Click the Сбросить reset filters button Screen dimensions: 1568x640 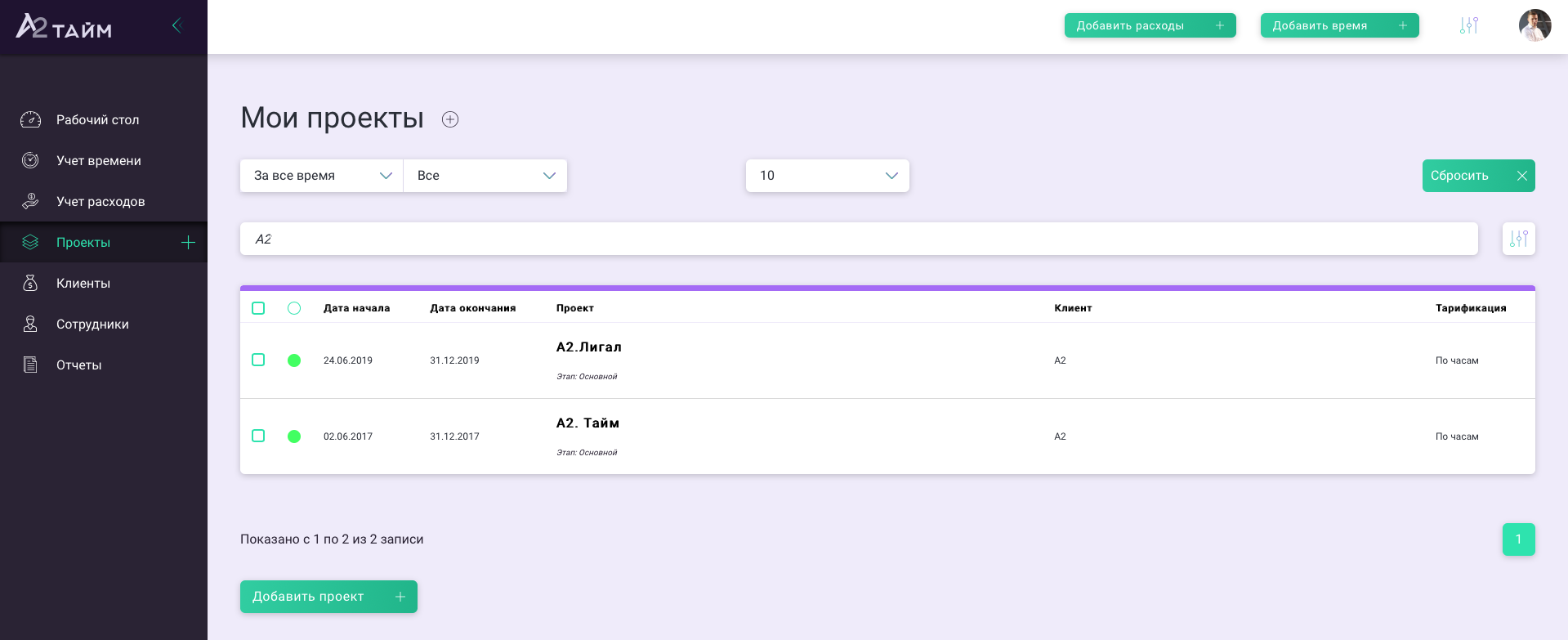click(1479, 176)
